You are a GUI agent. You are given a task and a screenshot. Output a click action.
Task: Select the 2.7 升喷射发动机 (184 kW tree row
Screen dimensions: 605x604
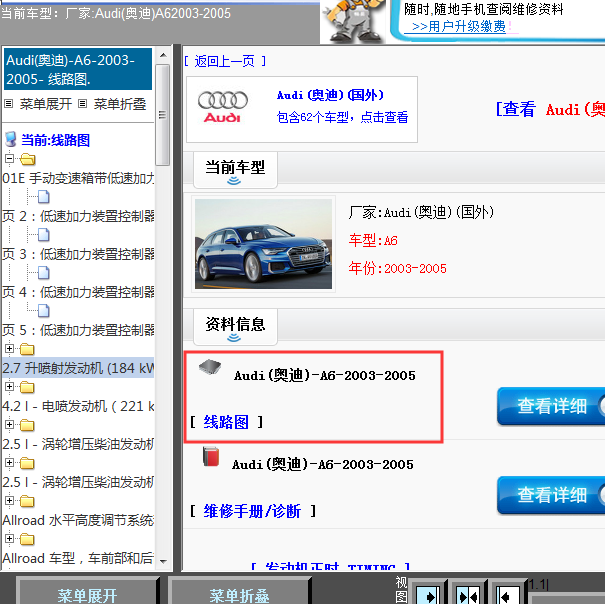[78, 368]
